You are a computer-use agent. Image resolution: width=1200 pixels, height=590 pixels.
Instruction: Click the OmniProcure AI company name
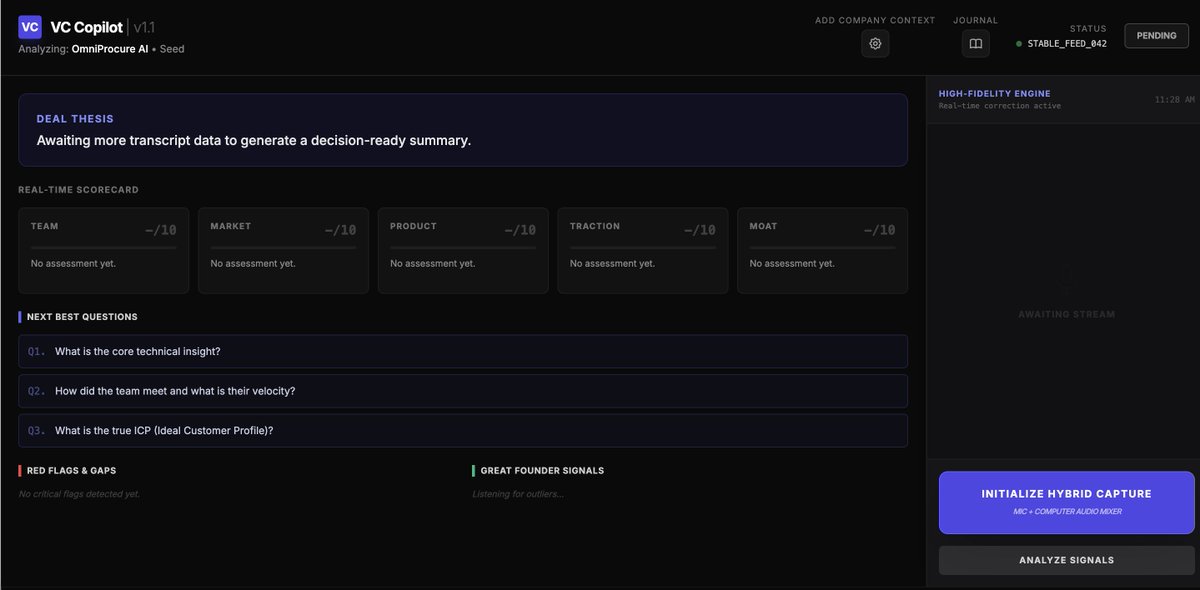point(111,49)
